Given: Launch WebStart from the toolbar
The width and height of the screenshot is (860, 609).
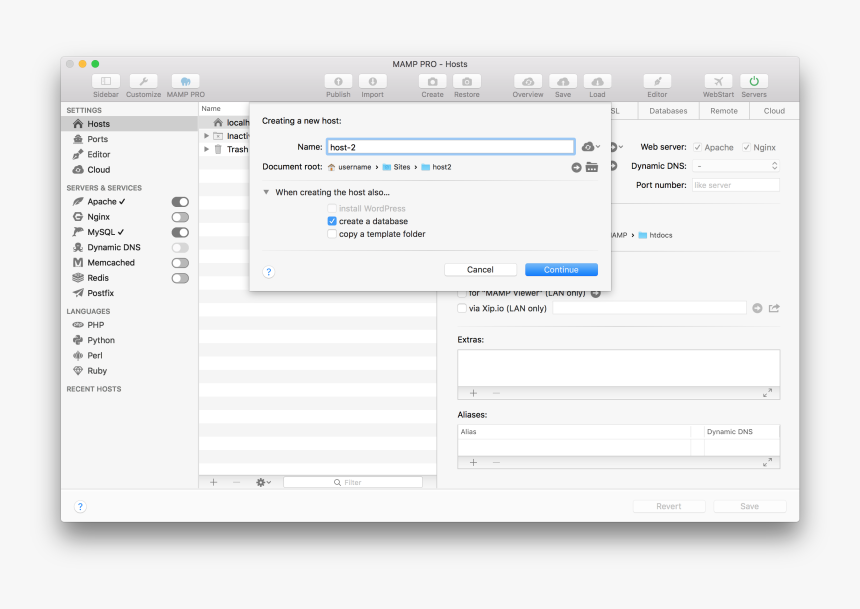Looking at the screenshot, I should pyautogui.click(x=718, y=81).
